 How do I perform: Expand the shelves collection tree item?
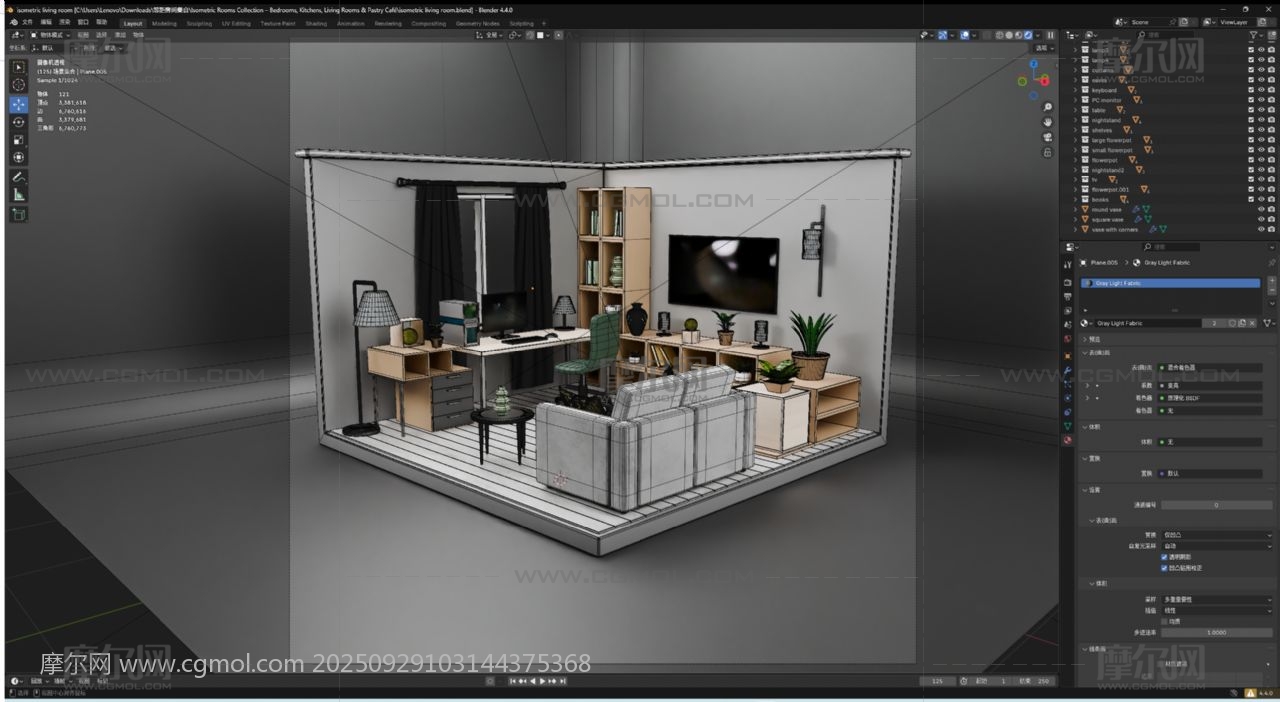[x=1075, y=130]
